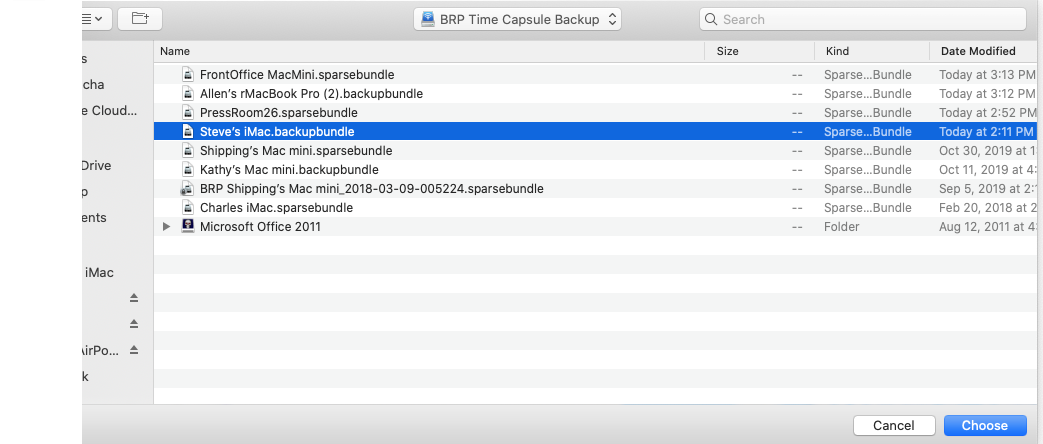1043x444 pixels.
Task: Click Allen's rMacBook Pro (2) bundle icon
Action: click(188, 94)
